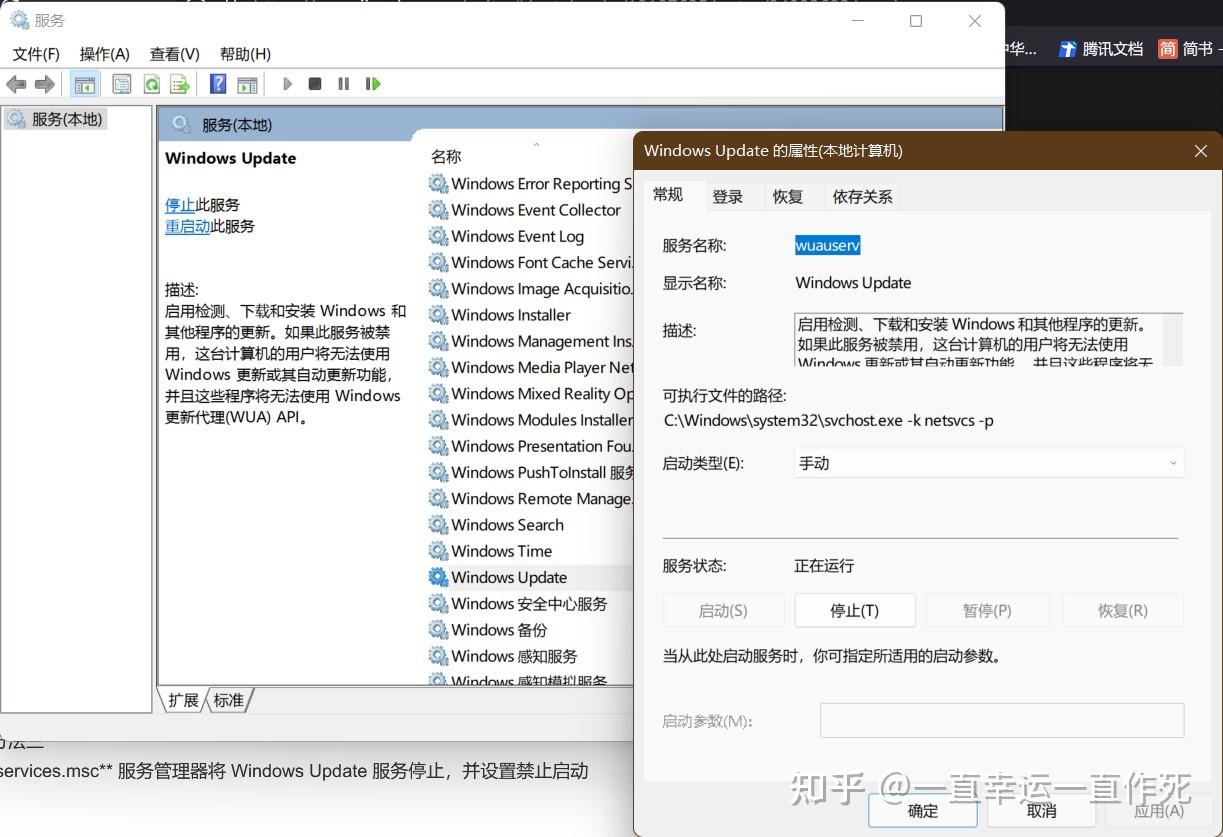Image resolution: width=1223 pixels, height=837 pixels.
Task: Switch to the 依存关系 tab
Action: 862,197
